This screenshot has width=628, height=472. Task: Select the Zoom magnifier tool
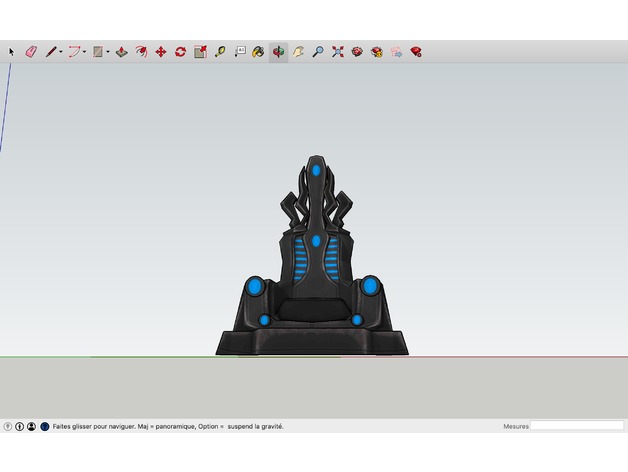[318, 52]
